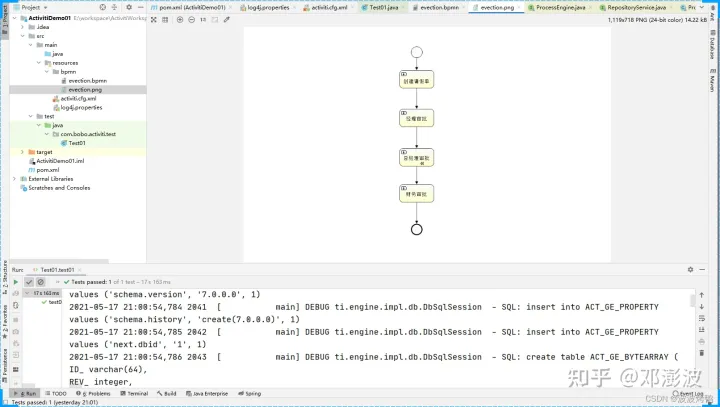Image resolution: width=720 pixels, height=407 pixels.
Task: Select evection.bpmn in project tree
Action: (x=87, y=81)
